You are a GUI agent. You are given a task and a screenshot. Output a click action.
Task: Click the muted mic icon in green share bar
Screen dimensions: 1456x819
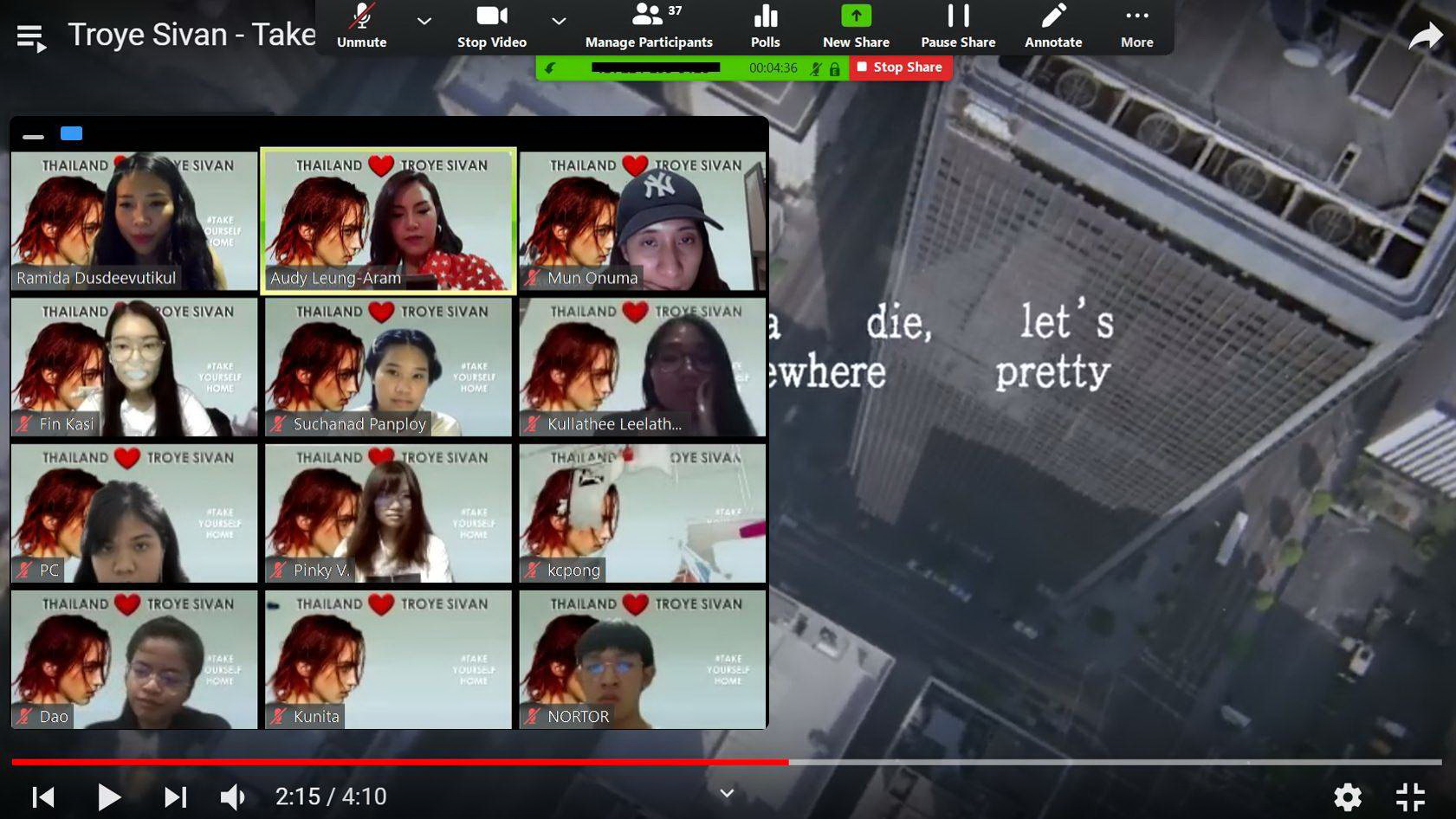pyautogui.click(x=815, y=68)
